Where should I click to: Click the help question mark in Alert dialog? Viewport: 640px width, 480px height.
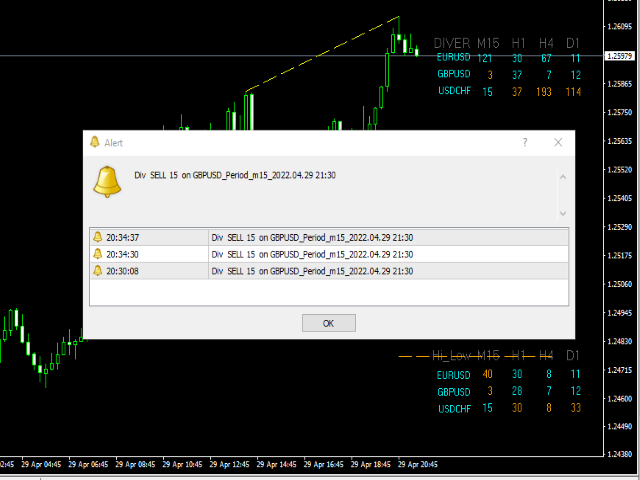(x=525, y=142)
